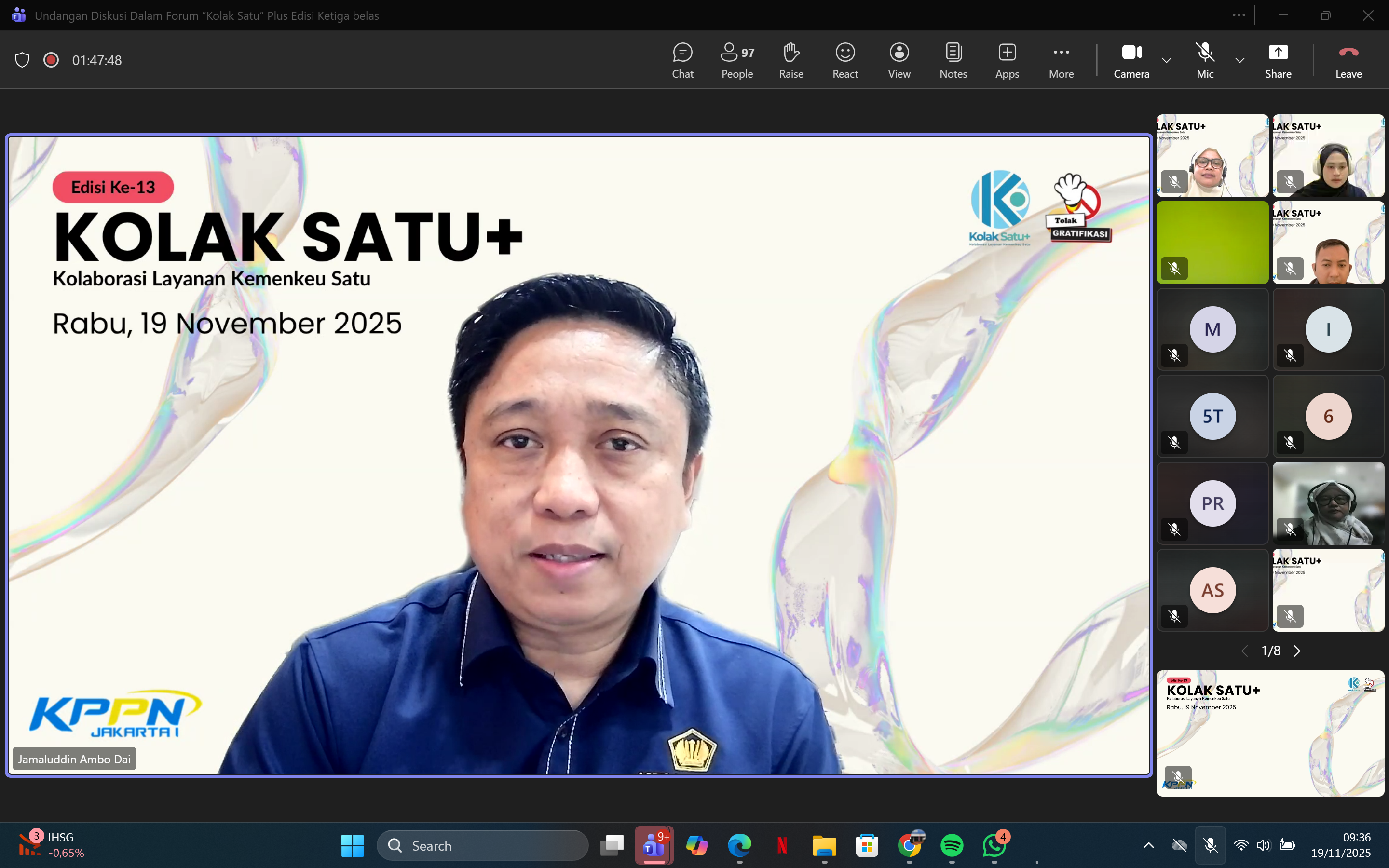Open the More actions menu

1061,60
